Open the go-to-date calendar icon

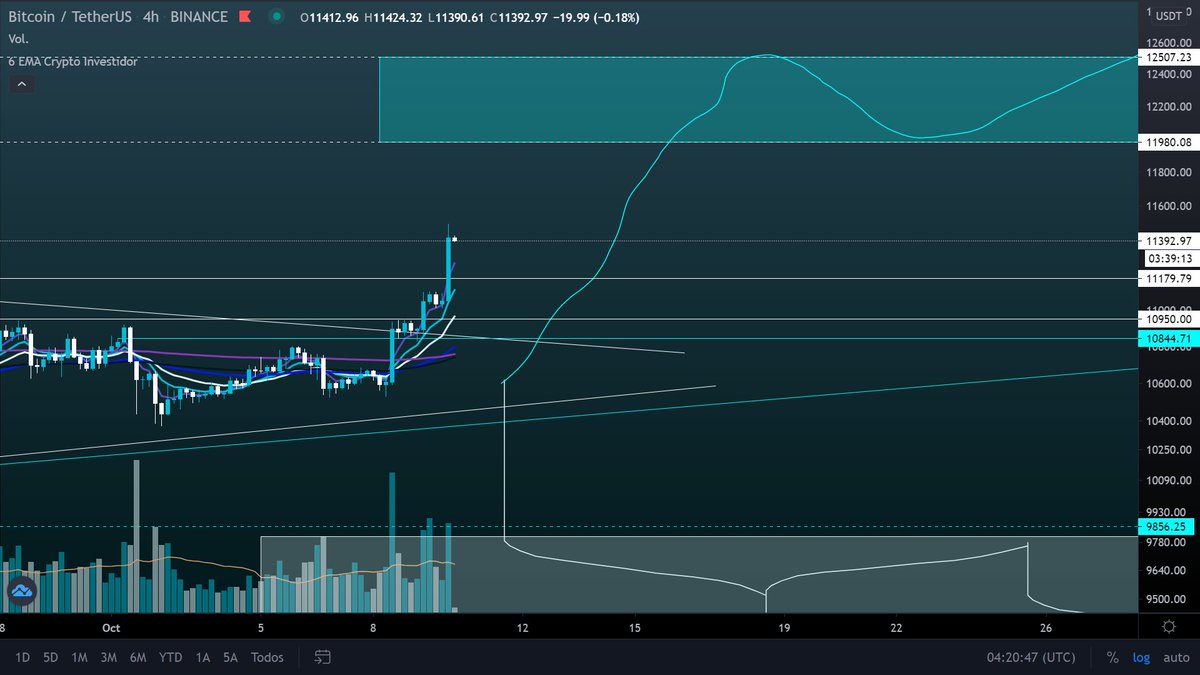point(322,657)
